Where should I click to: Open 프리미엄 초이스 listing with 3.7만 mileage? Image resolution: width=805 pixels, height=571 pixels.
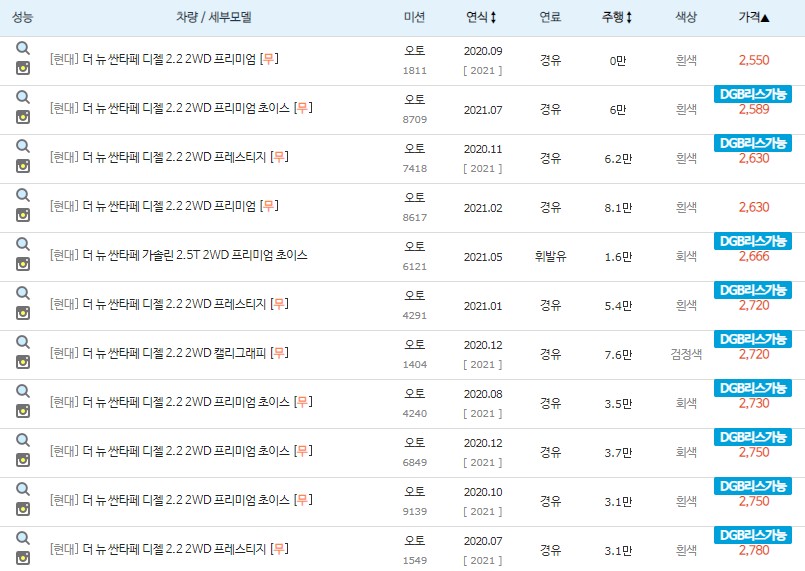tap(181, 451)
